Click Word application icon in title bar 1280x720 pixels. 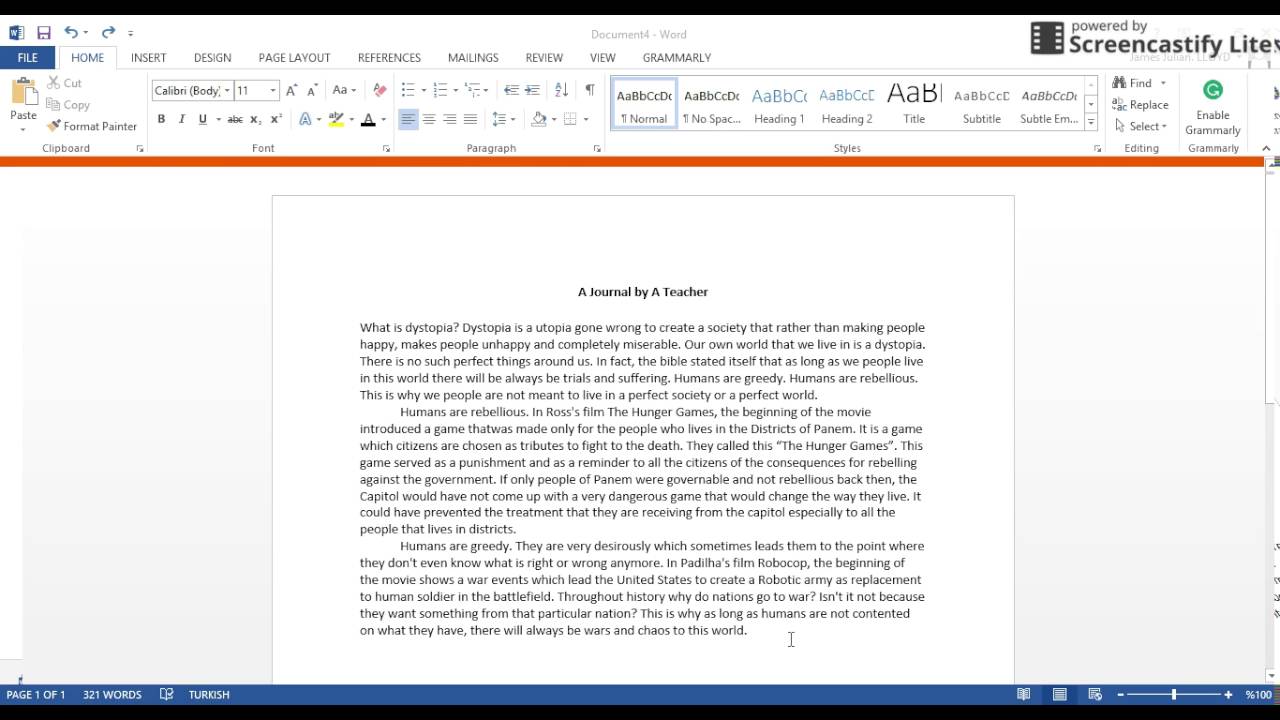pyautogui.click(x=16, y=33)
